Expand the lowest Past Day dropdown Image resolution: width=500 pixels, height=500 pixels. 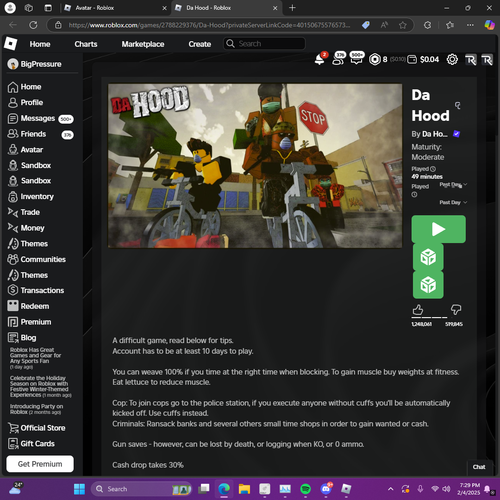(453, 202)
